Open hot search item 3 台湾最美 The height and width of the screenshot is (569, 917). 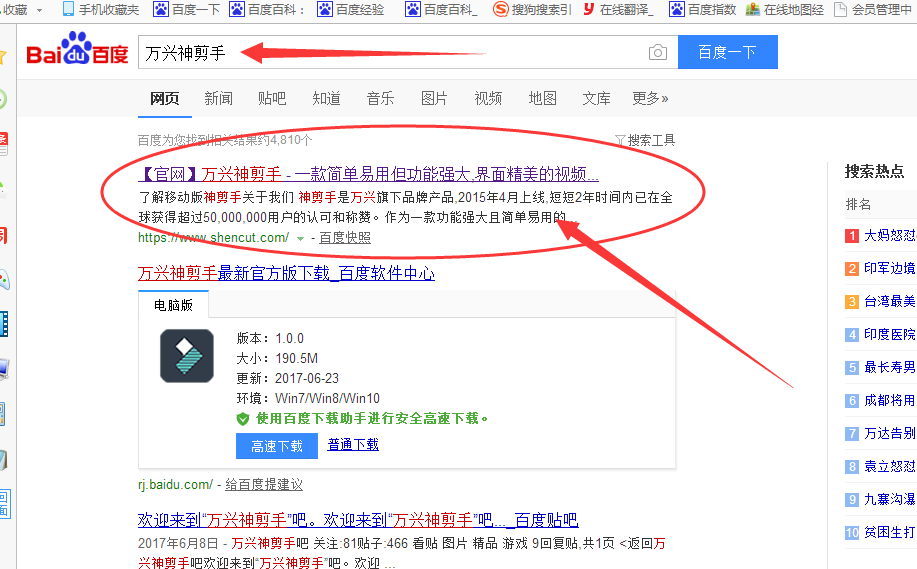pos(889,302)
